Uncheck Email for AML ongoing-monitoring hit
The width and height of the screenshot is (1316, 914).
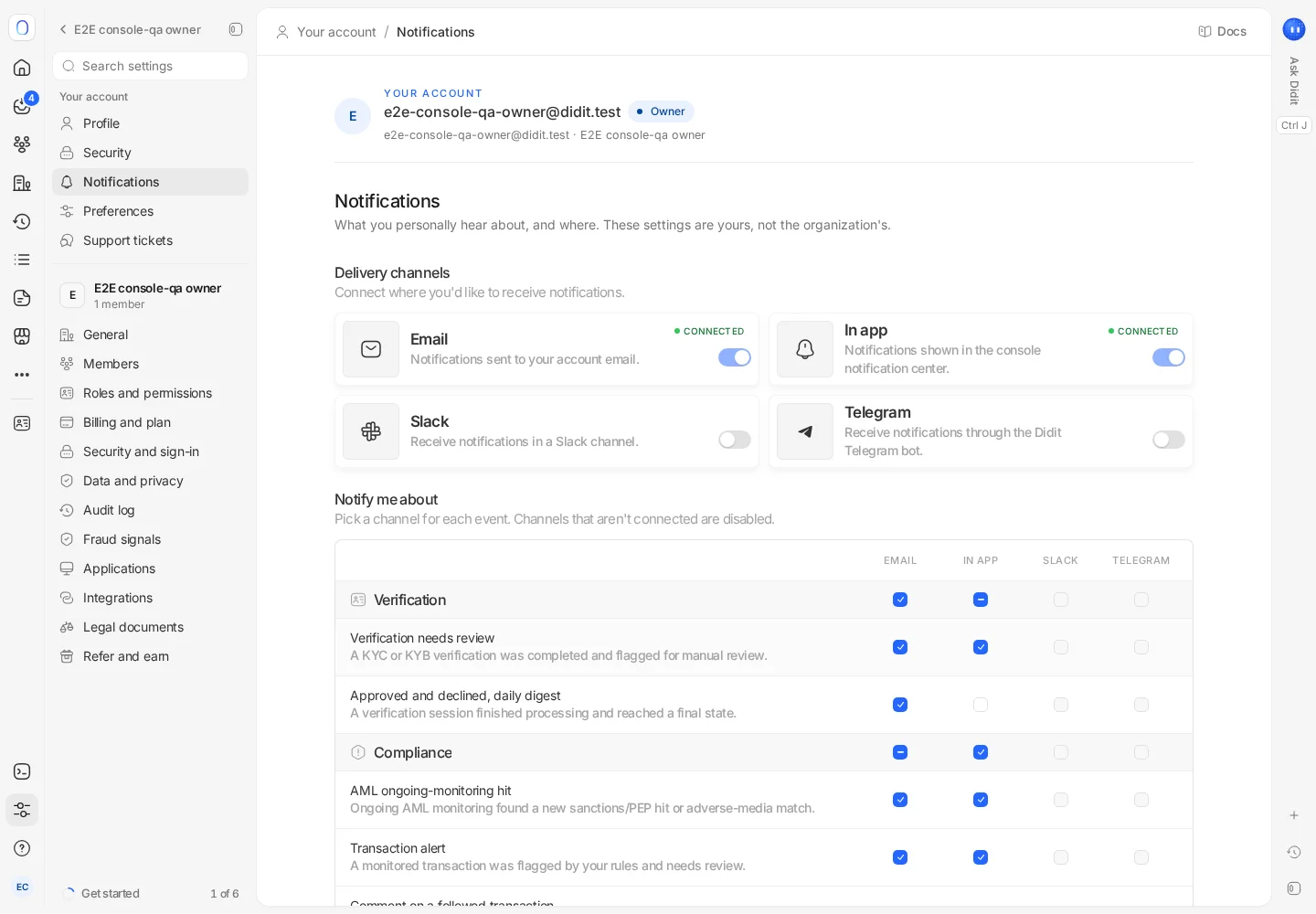coord(900,800)
